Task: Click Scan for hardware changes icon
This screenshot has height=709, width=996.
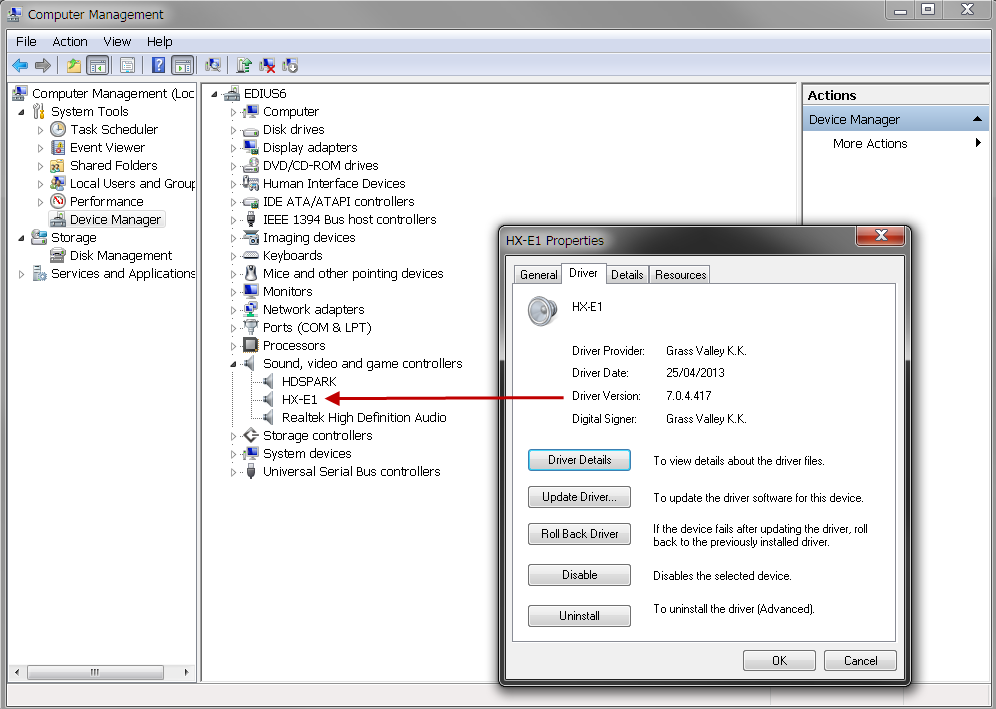Action: (212, 66)
